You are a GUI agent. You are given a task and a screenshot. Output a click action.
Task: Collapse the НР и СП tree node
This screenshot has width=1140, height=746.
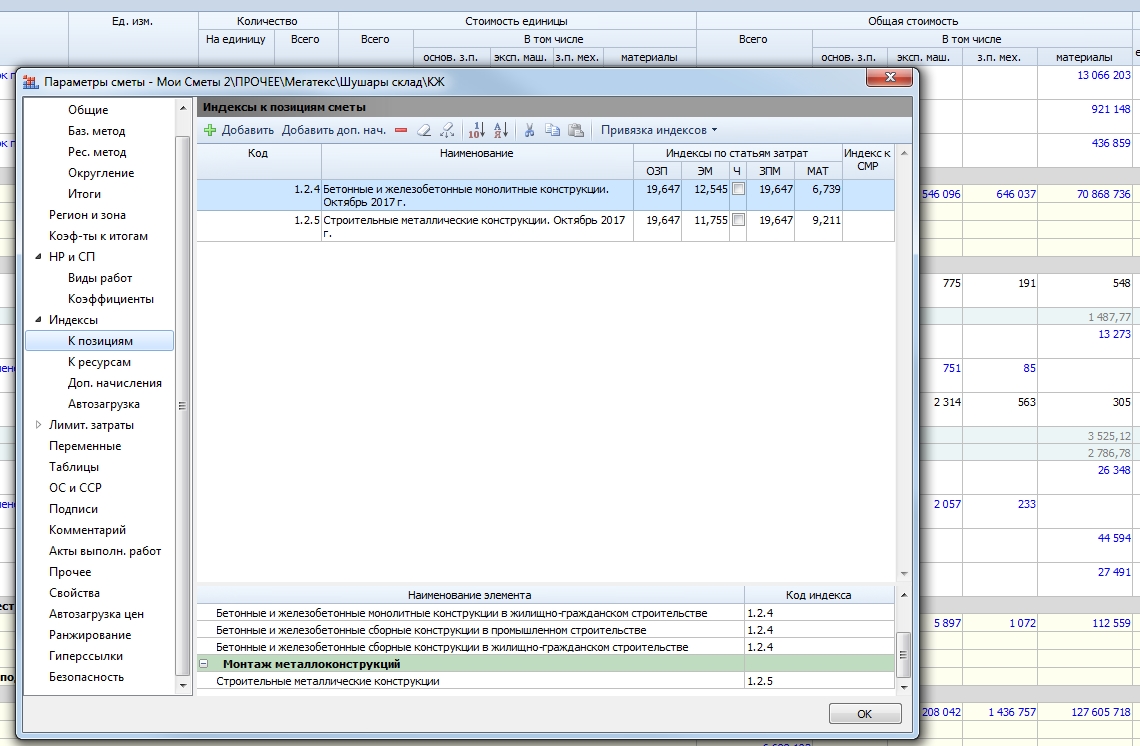(38, 257)
